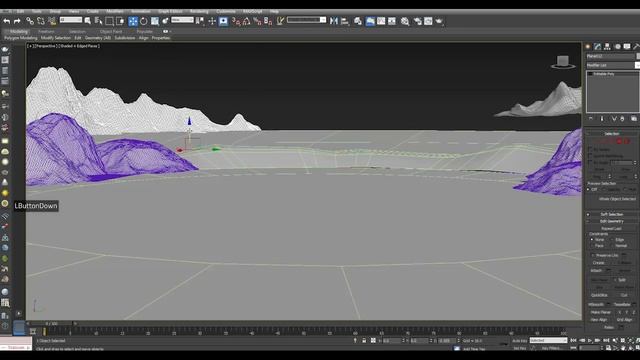The width and height of the screenshot is (640, 360).
Task: Click Remove Modifier trash icon under stack
Action: point(622,119)
